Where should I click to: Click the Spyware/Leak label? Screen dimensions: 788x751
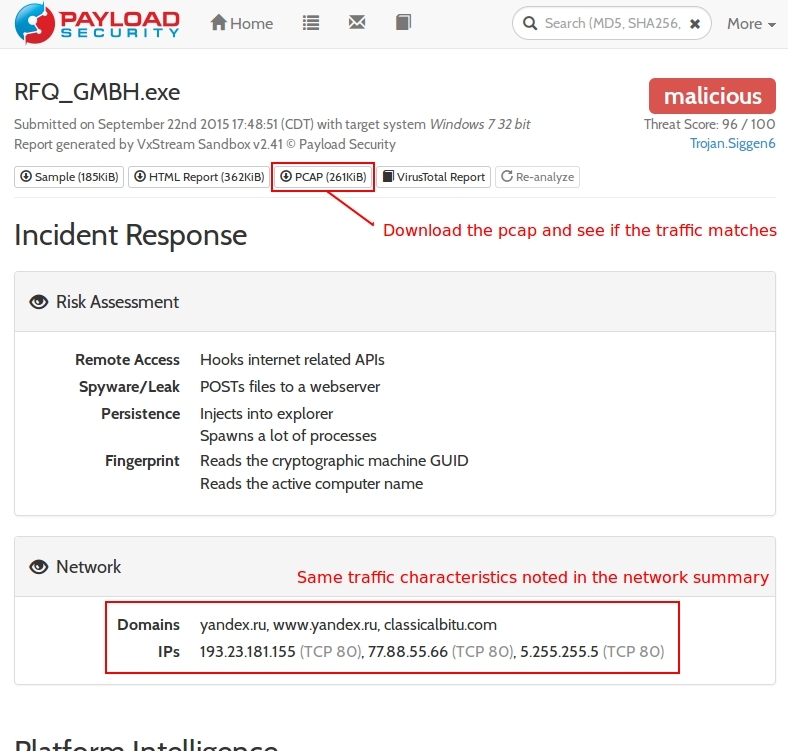click(129, 387)
